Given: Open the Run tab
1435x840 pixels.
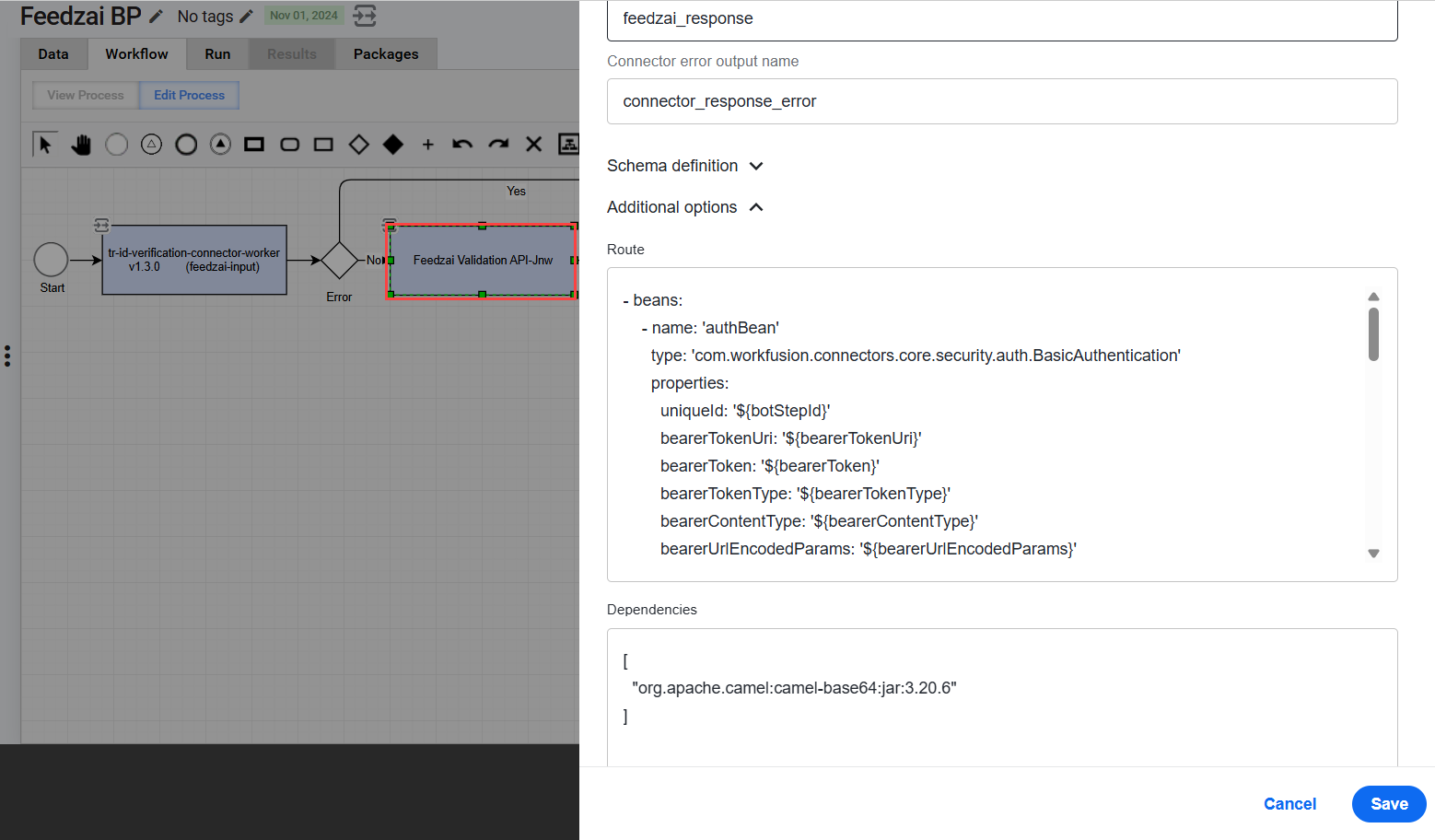Looking at the screenshot, I should pos(217,54).
